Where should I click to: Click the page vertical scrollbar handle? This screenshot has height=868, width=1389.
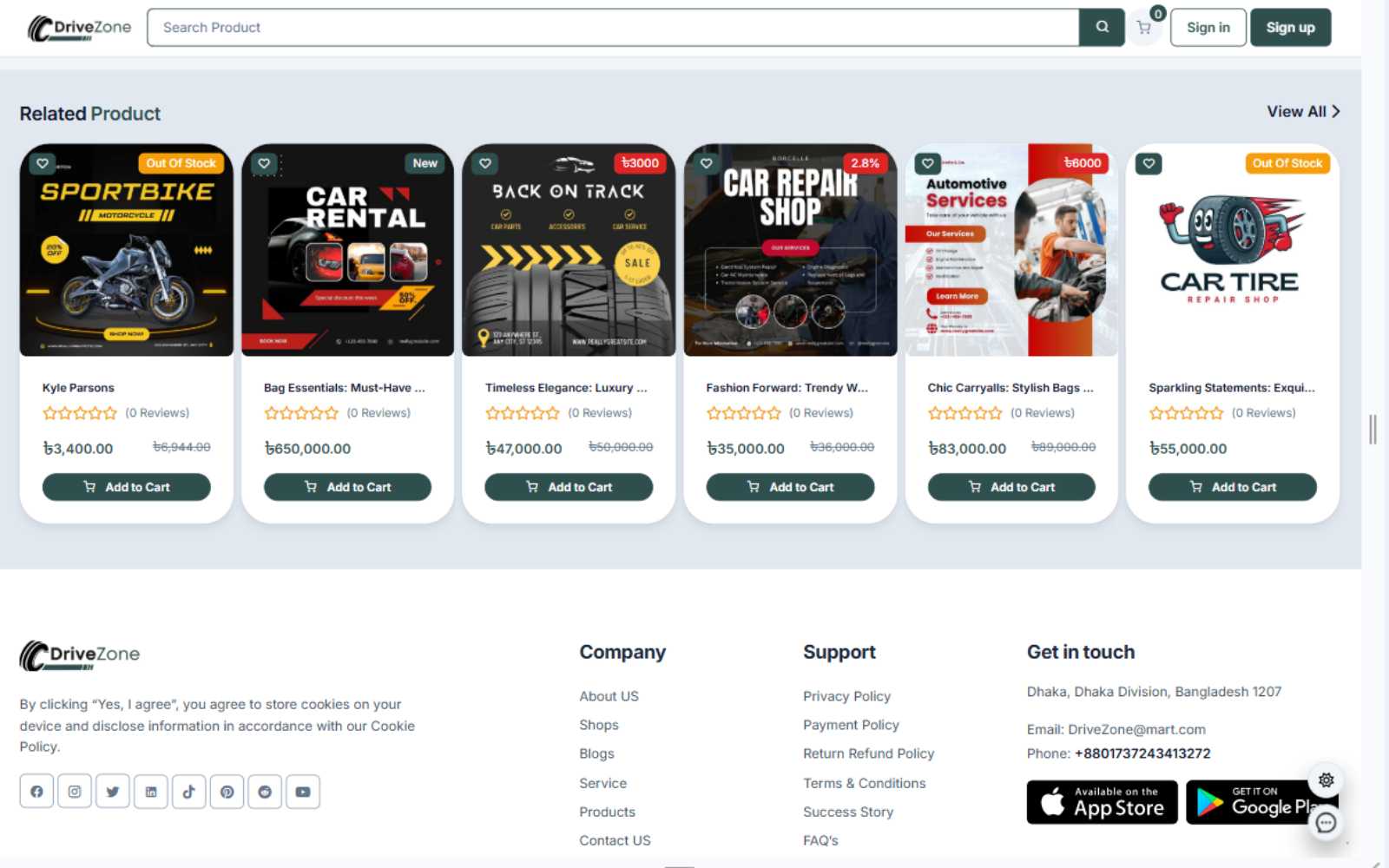[1373, 430]
